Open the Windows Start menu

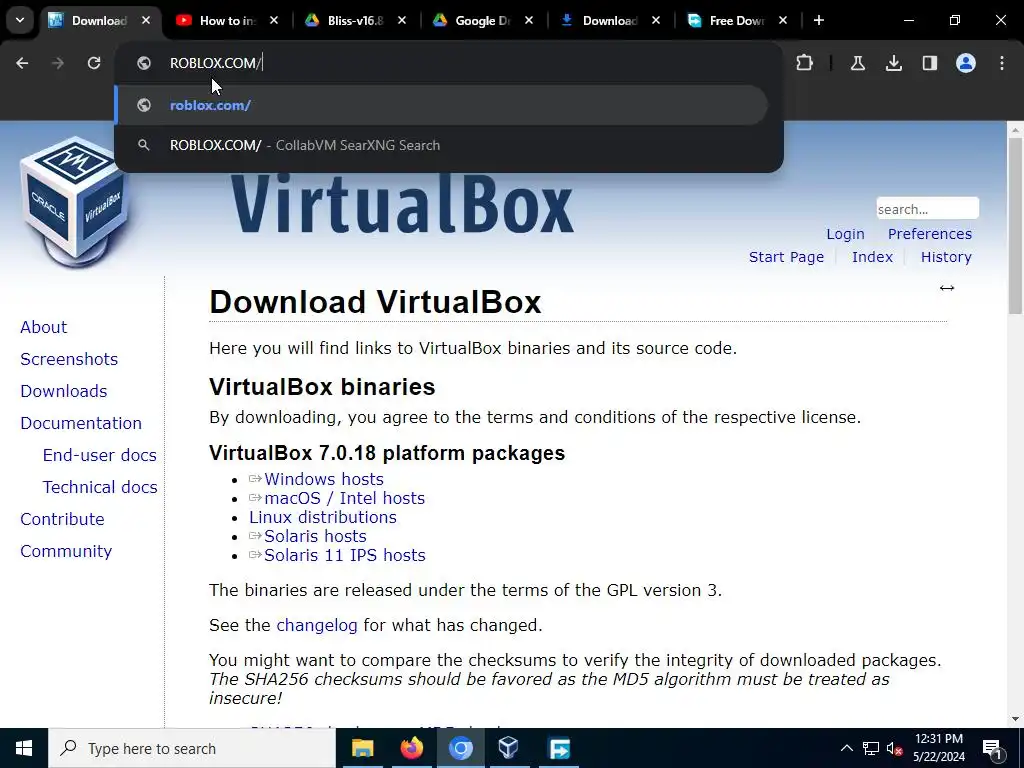24,748
